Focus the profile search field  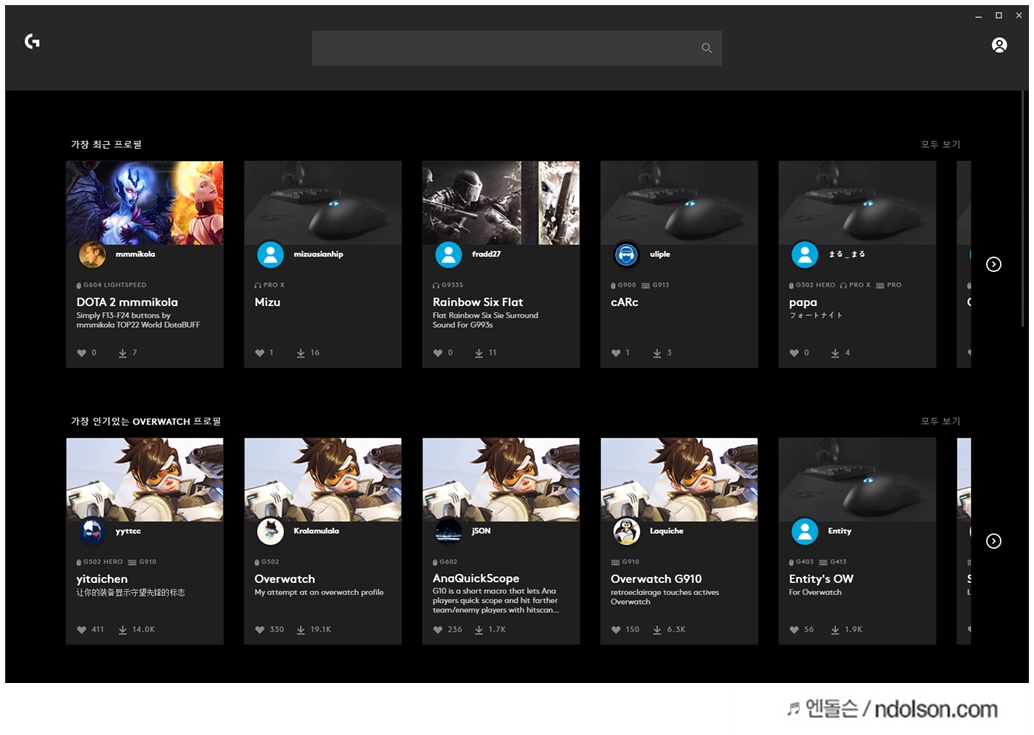click(516, 48)
